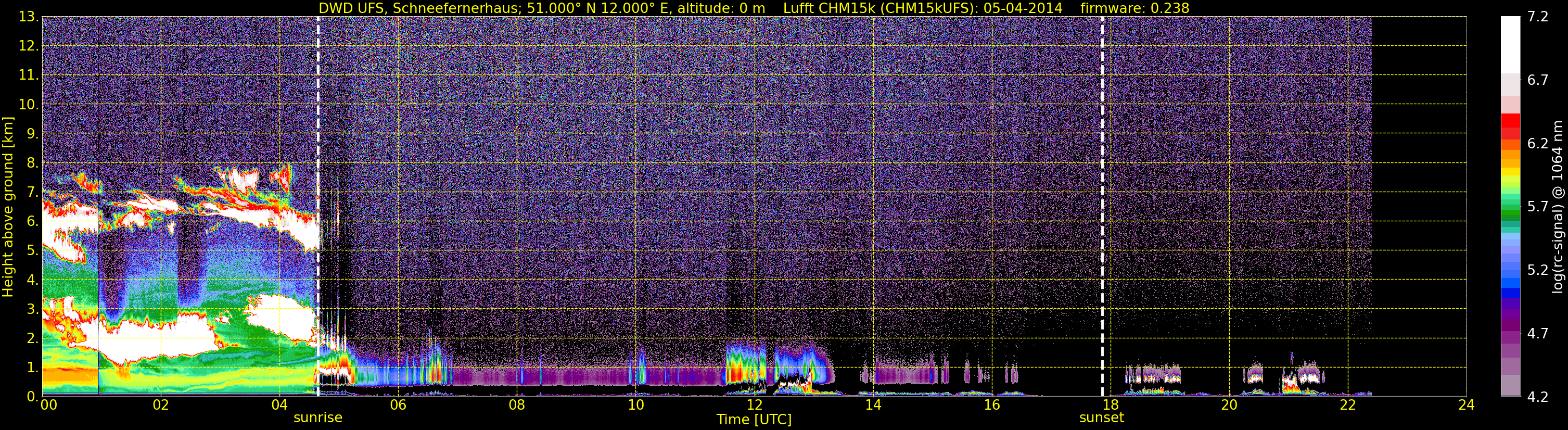
Task: Click the time axis tick '04'
Action: 279,405
